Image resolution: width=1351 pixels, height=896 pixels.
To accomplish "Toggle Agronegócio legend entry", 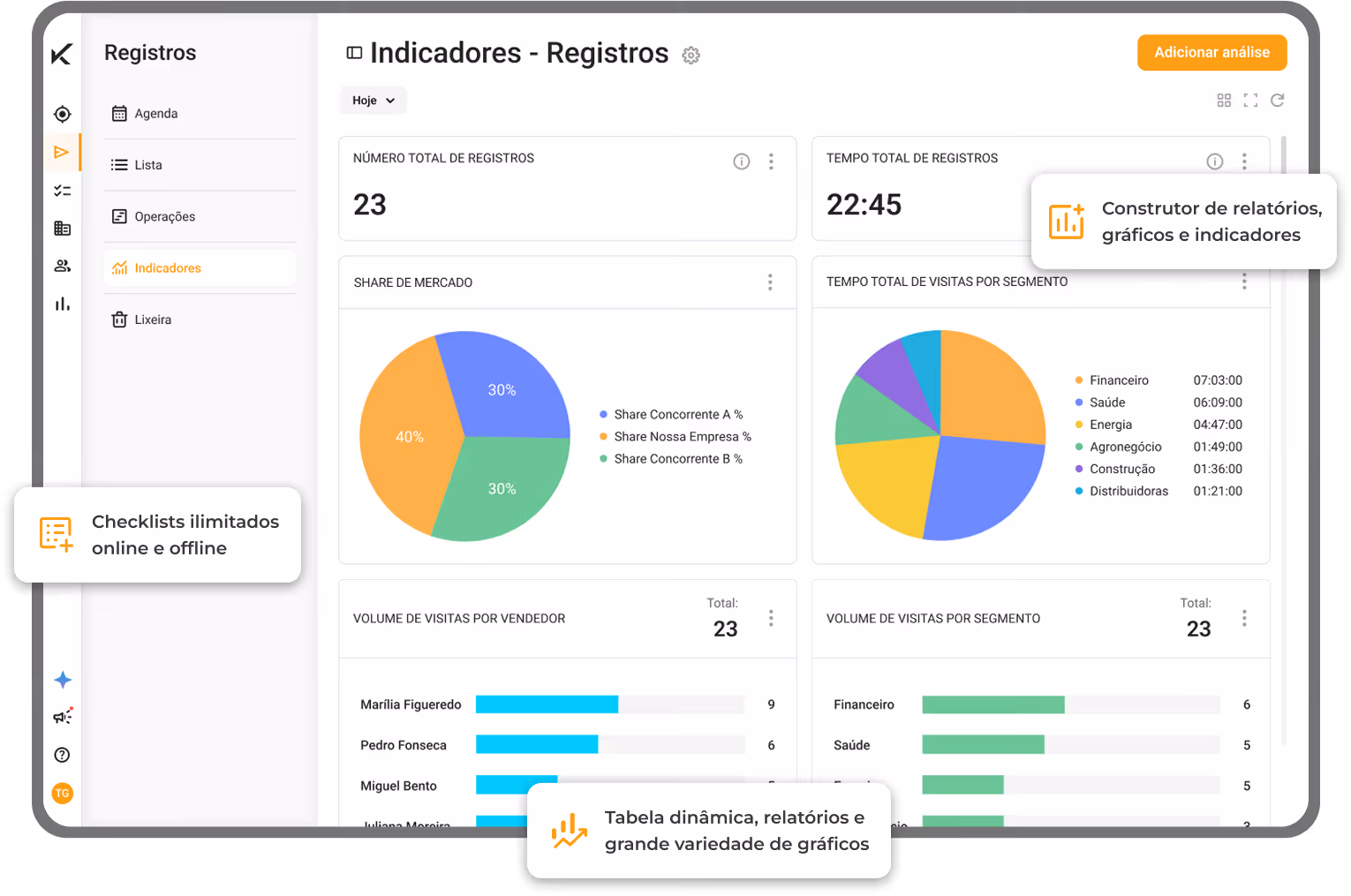I will [x=1118, y=447].
